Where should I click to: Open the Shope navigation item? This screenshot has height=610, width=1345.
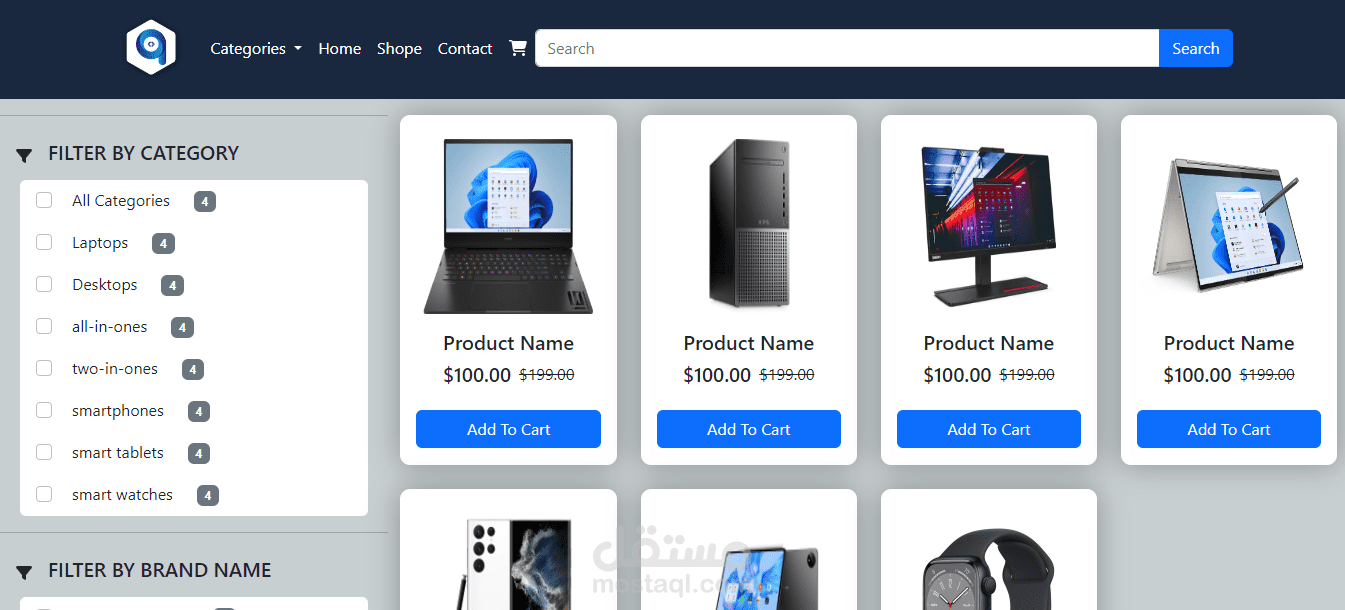(x=399, y=48)
